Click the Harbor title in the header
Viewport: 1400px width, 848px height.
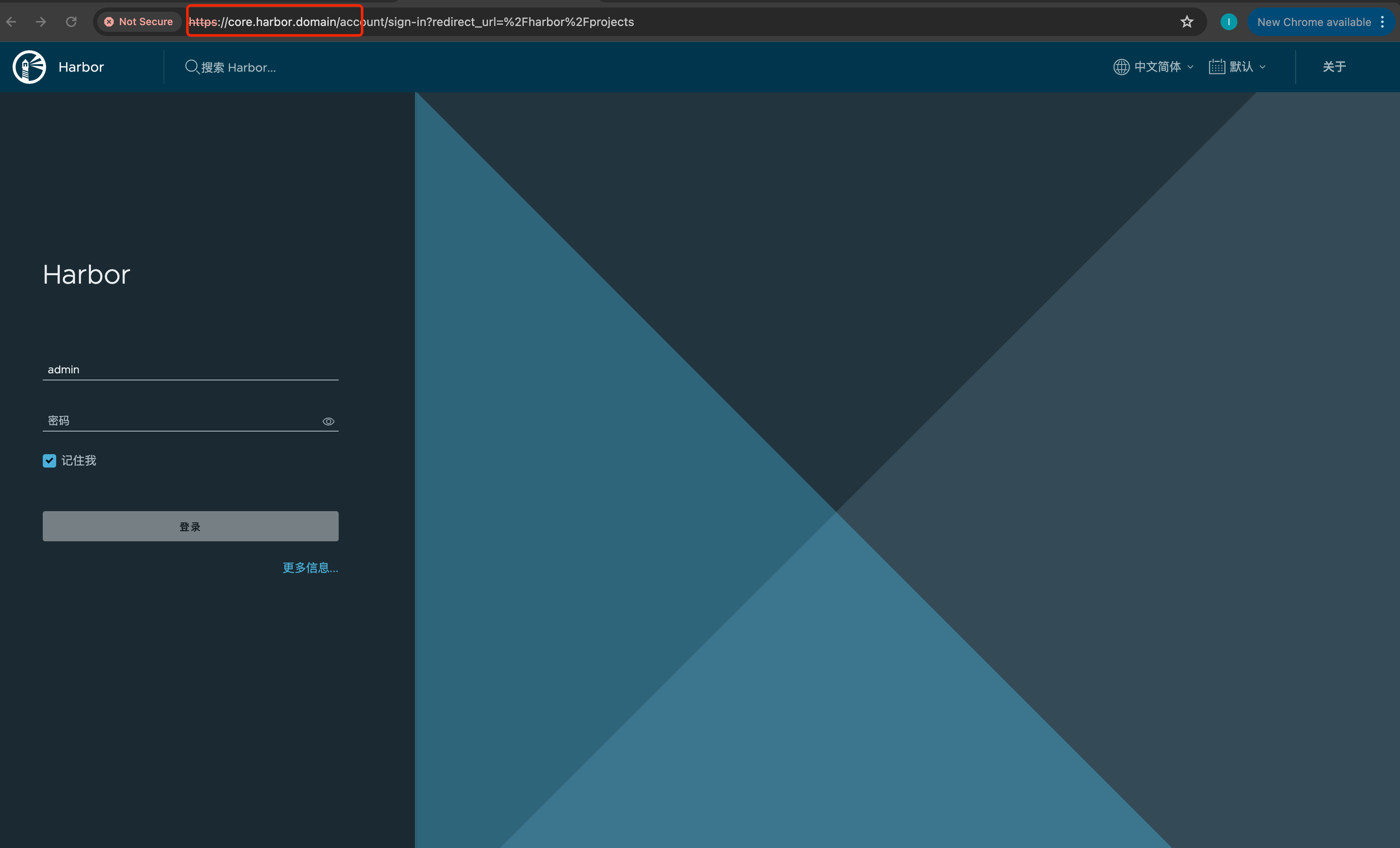80,67
